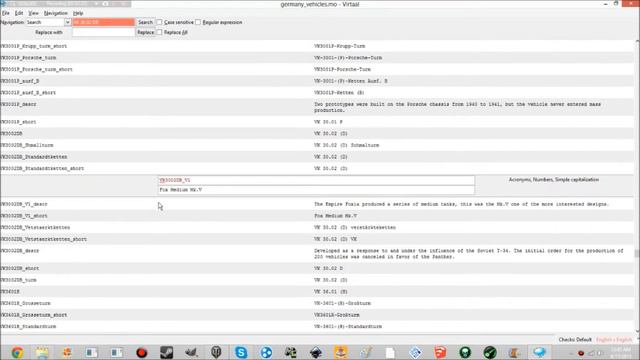The image size is (640, 360).
Task: Select the VK3002DB_V1_short row
Action: (317, 216)
